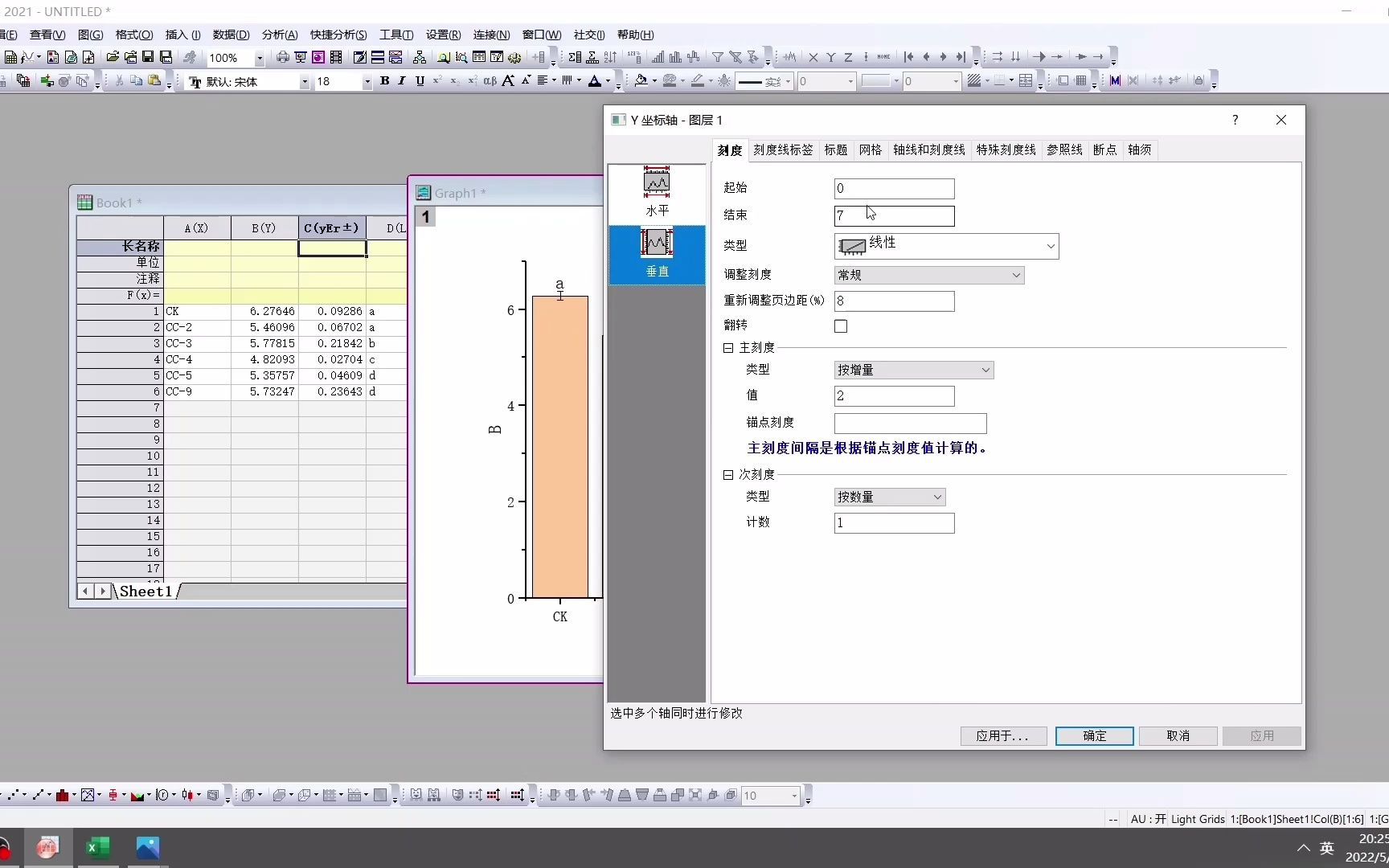Click the Cancel (取消) button
1389x868 pixels.
point(1178,735)
